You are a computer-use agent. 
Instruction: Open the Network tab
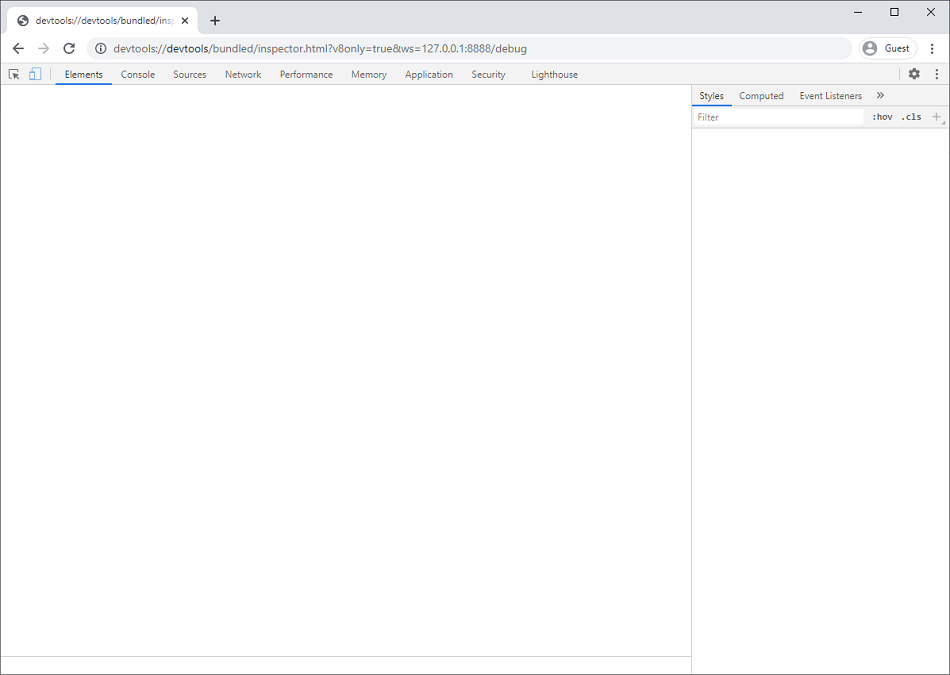pyautogui.click(x=243, y=74)
